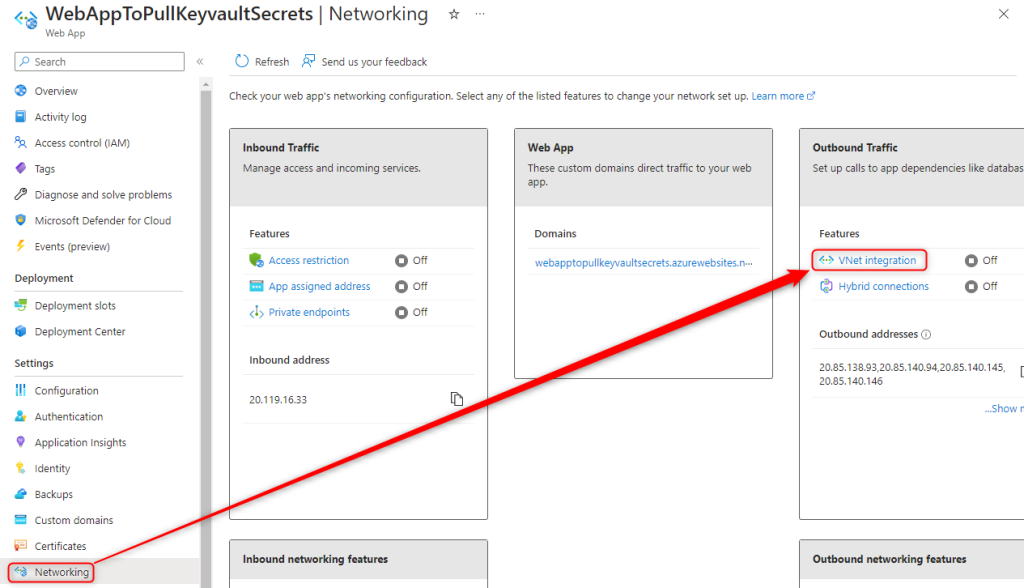Click inside the sidebar Search box
Viewport: 1024px width, 588px height.
tap(98, 61)
